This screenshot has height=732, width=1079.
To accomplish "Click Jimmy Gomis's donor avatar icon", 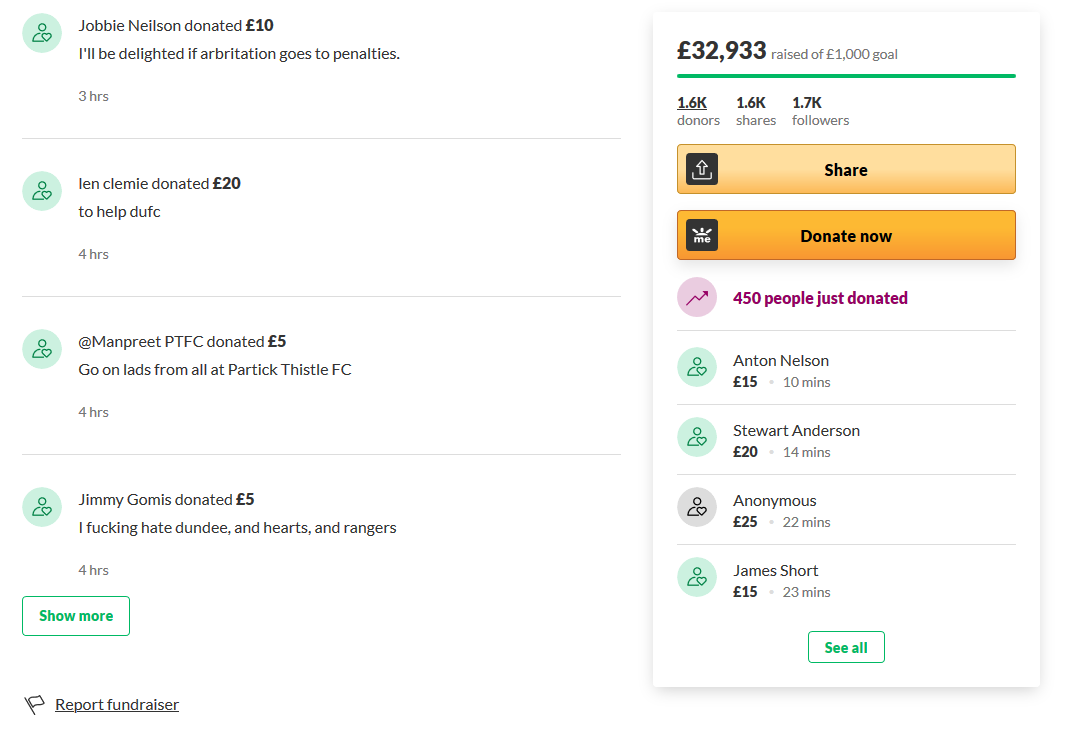I will click(x=42, y=507).
